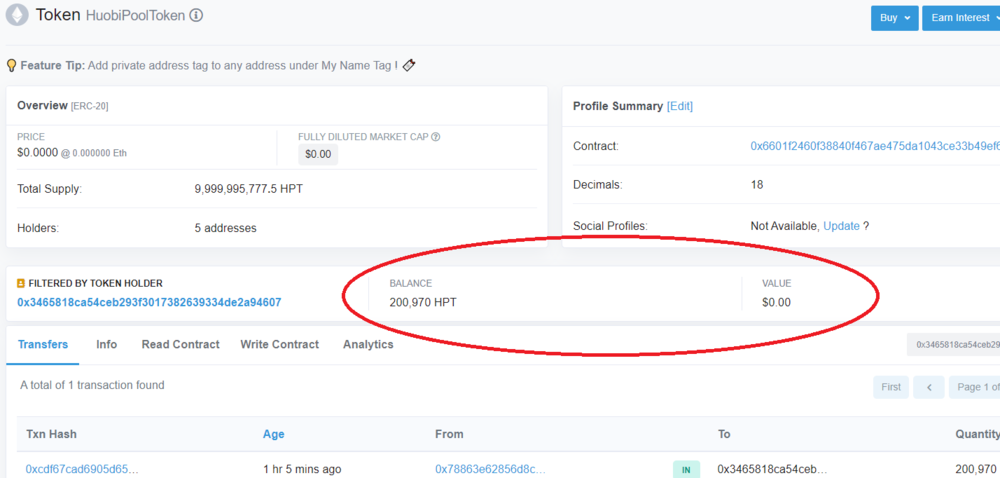
Task: Click the Quantity column header
Action: pos(977,434)
